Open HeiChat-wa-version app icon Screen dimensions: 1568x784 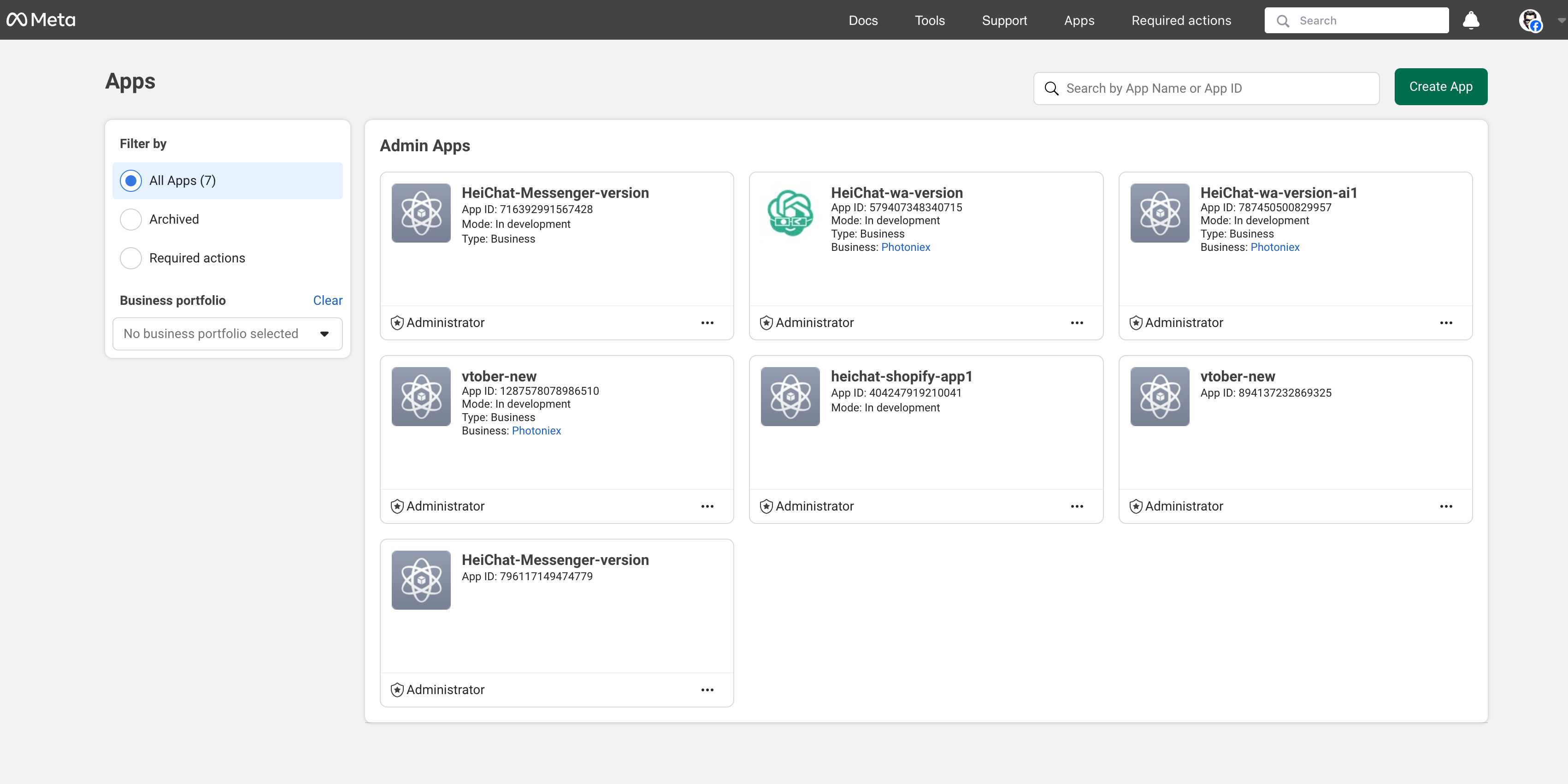(790, 213)
